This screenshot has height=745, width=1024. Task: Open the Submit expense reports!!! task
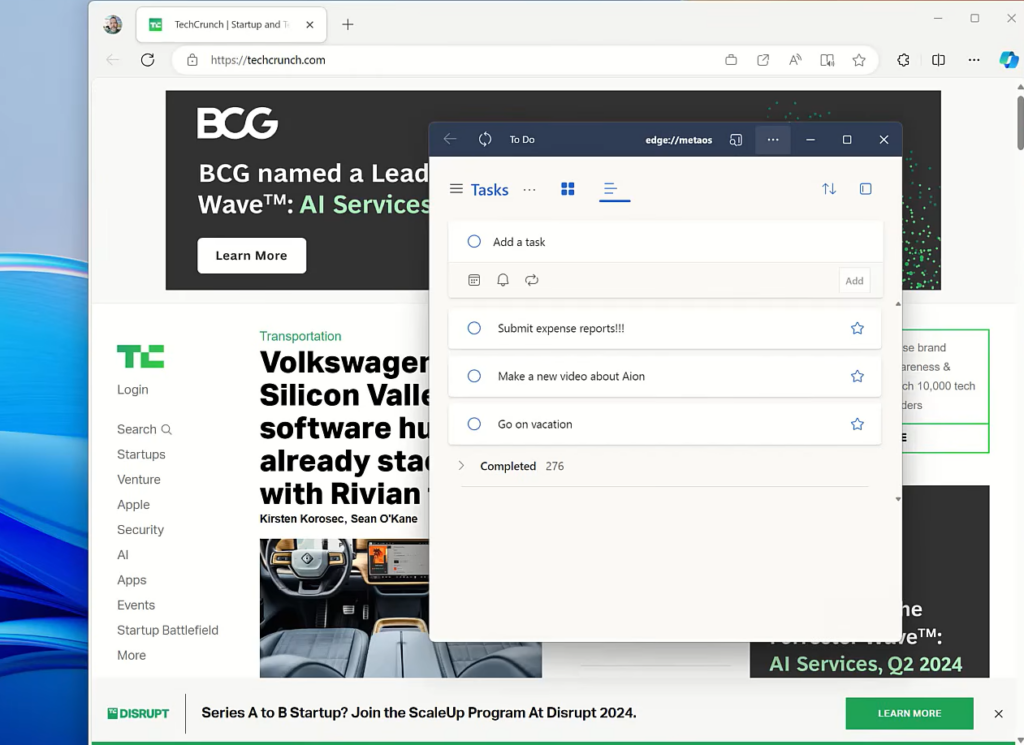click(664, 328)
